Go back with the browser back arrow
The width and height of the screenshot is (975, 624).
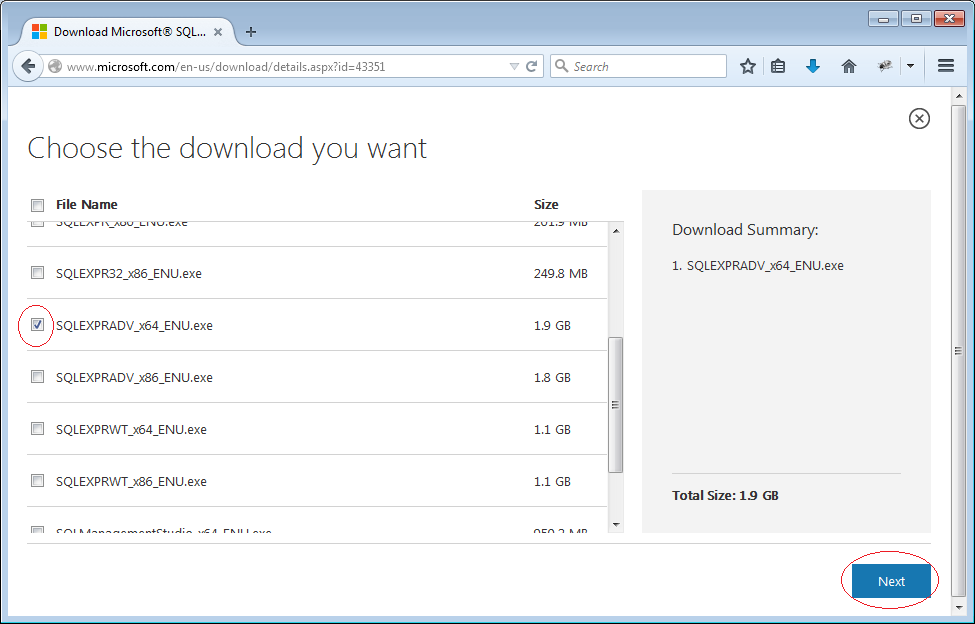tap(27, 66)
